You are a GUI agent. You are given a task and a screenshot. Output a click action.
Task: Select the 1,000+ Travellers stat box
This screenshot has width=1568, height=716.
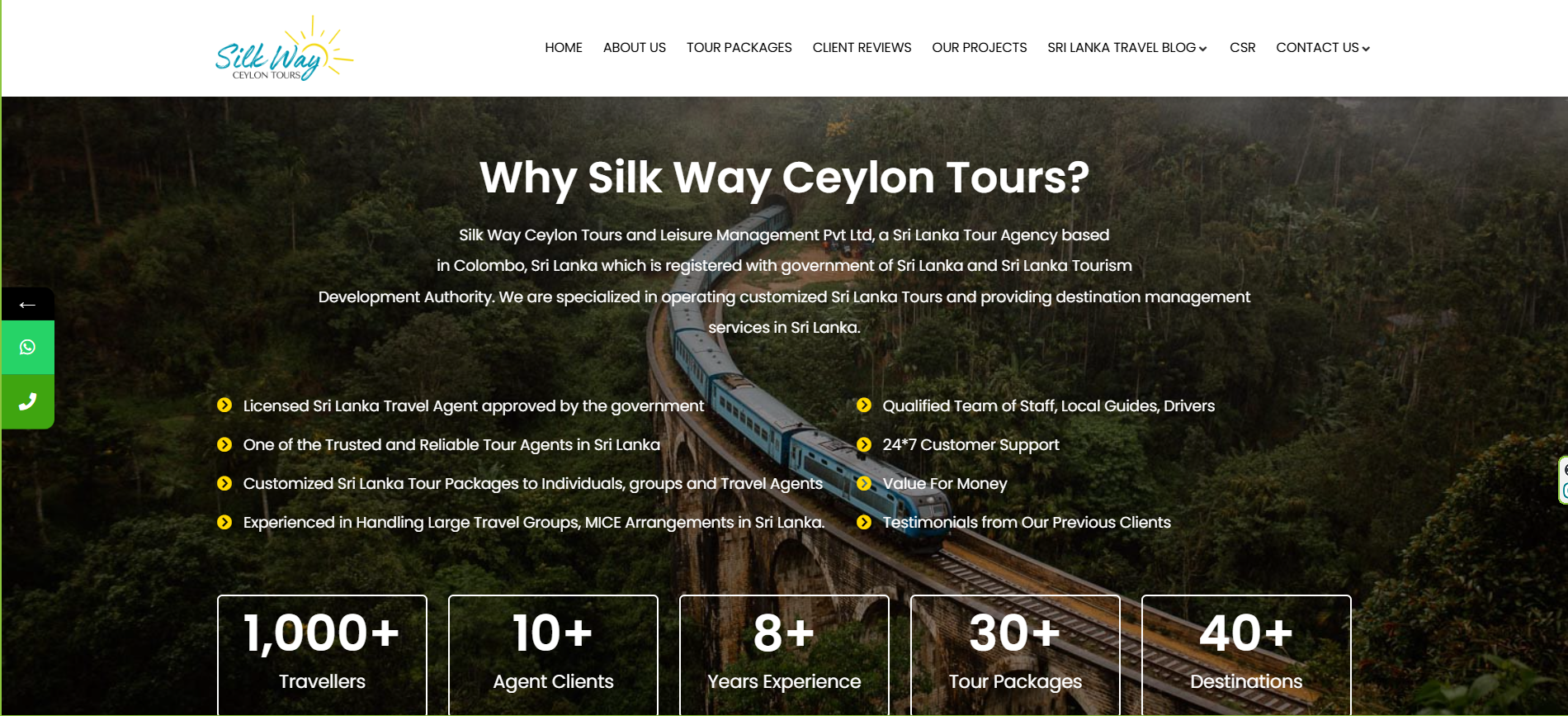pyautogui.click(x=322, y=655)
